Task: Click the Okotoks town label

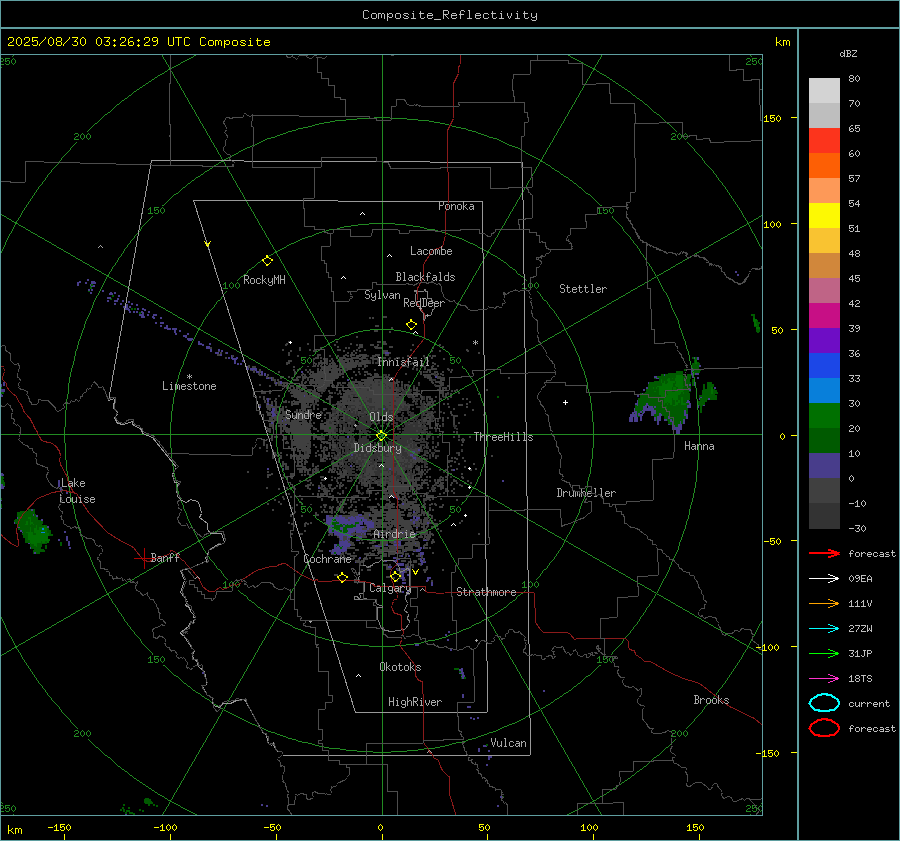Action: tap(400, 667)
